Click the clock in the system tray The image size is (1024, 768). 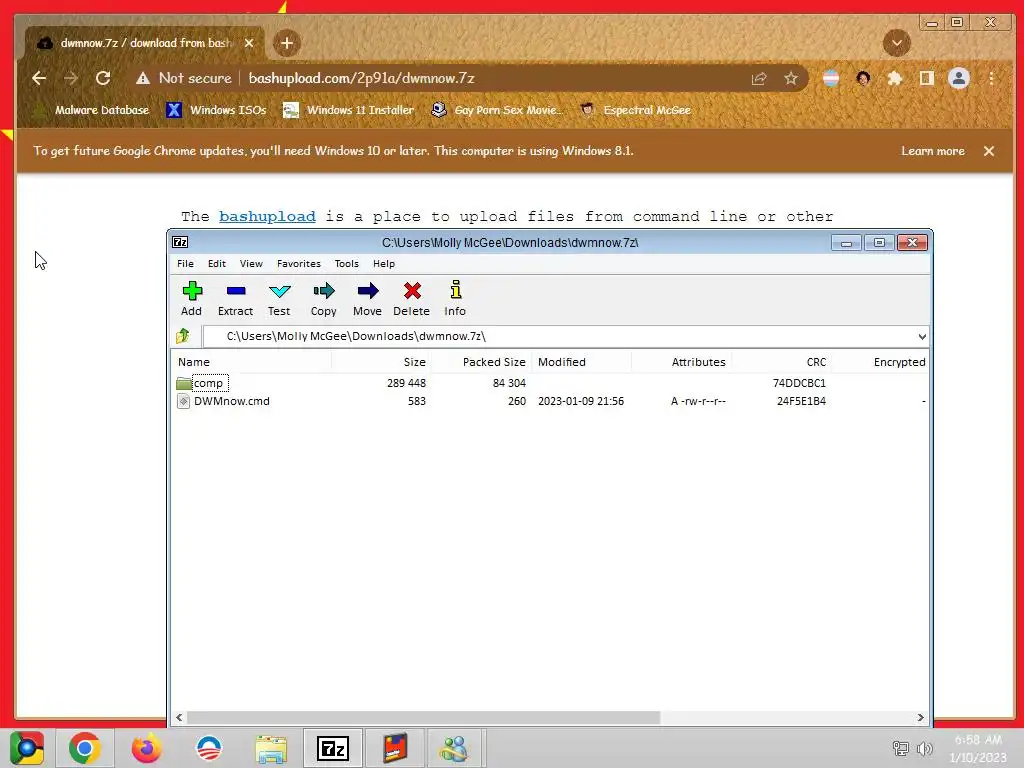978,748
